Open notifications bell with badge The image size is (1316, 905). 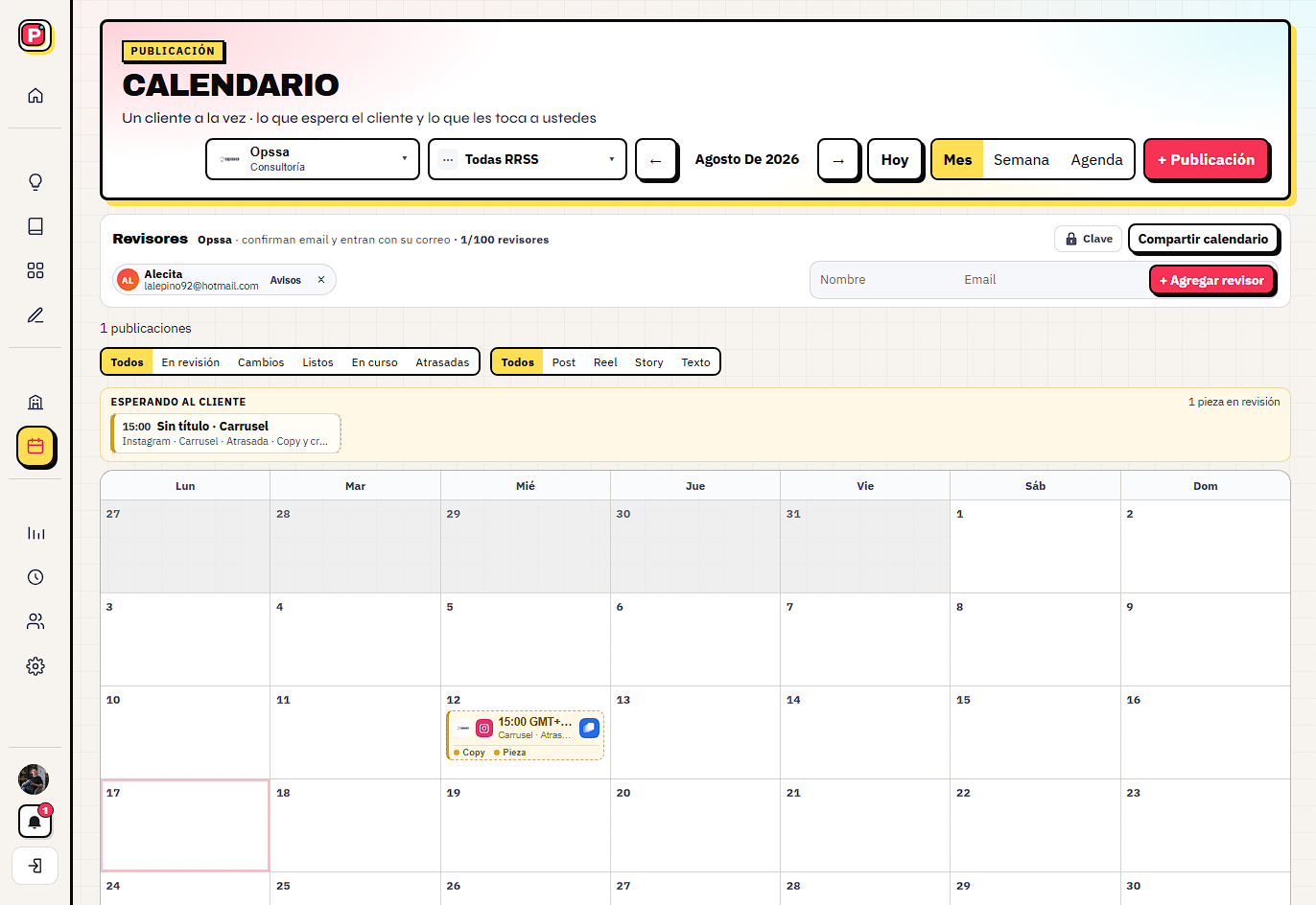tap(35, 822)
